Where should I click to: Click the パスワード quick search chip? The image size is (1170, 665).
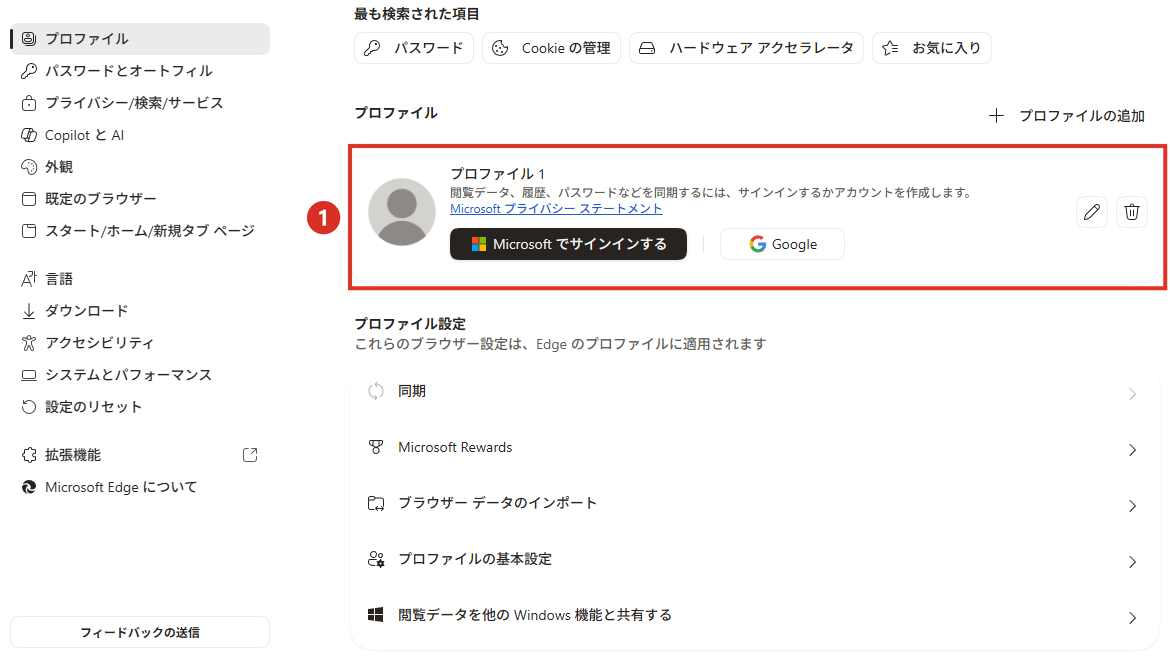[413, 48]
